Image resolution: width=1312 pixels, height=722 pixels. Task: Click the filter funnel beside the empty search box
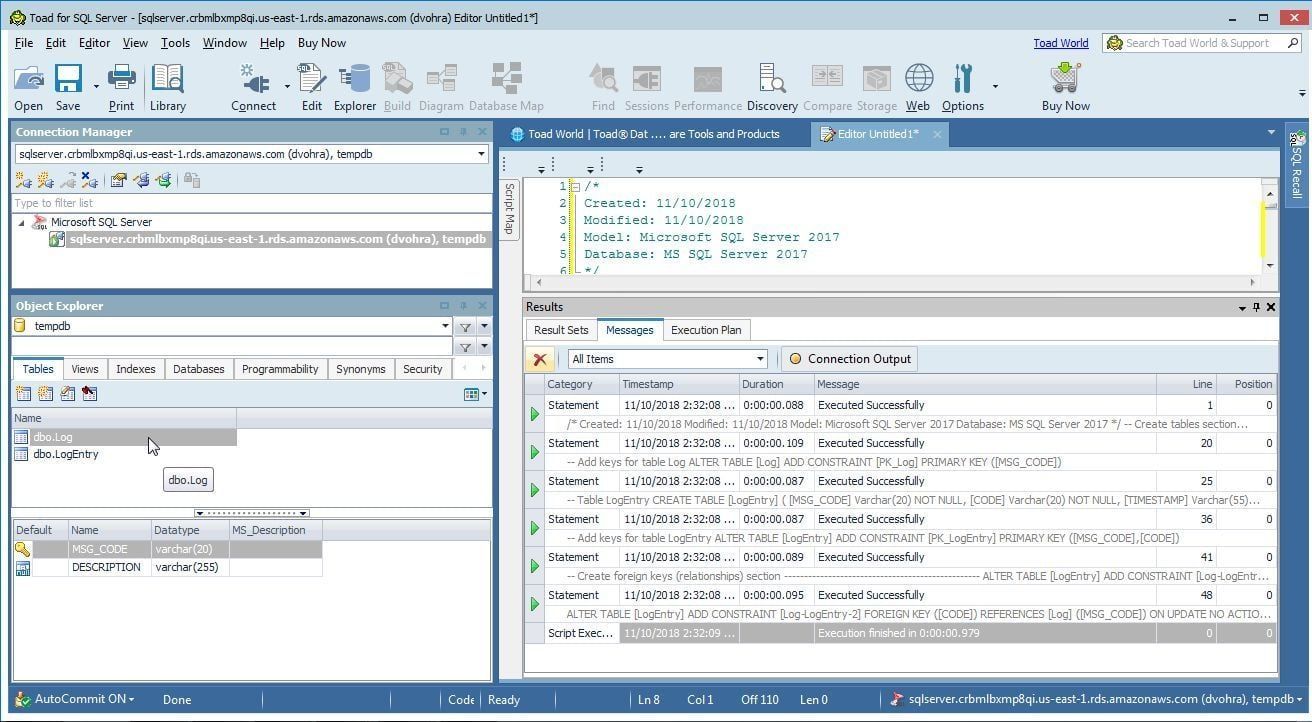465,347
